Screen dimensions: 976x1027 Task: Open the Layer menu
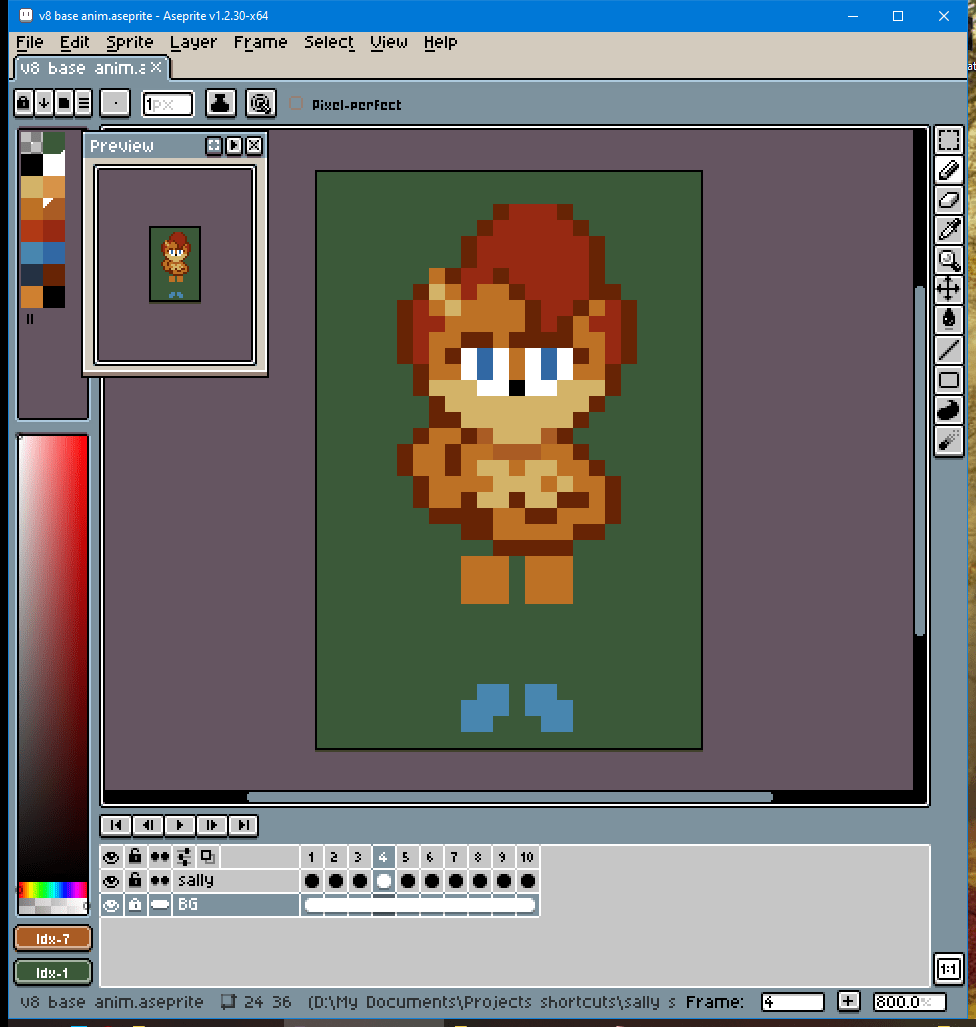193,42
